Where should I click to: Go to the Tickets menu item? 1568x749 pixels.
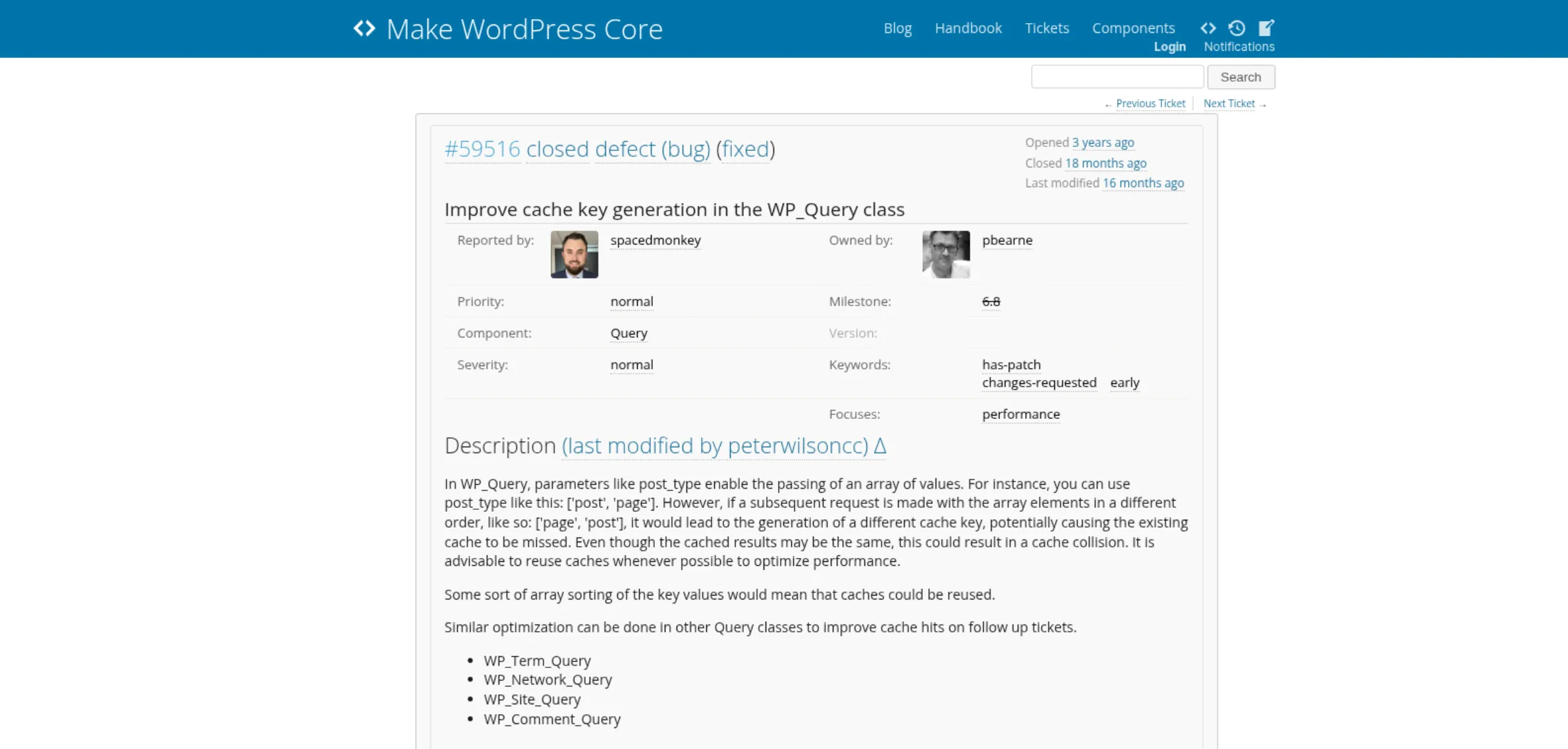coord(1047,28)
